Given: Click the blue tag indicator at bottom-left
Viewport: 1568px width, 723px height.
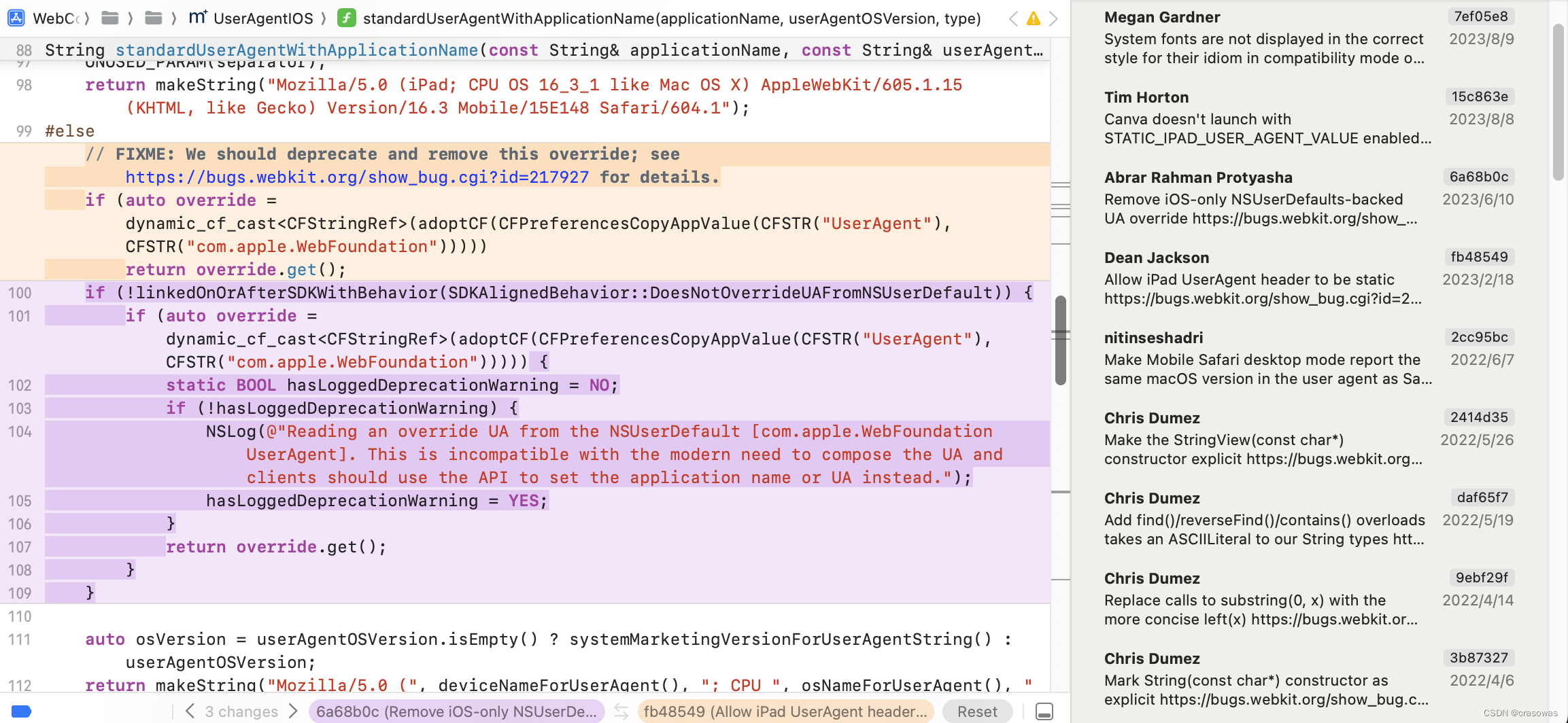Looking at the screenshot, I should click(22, 711).
